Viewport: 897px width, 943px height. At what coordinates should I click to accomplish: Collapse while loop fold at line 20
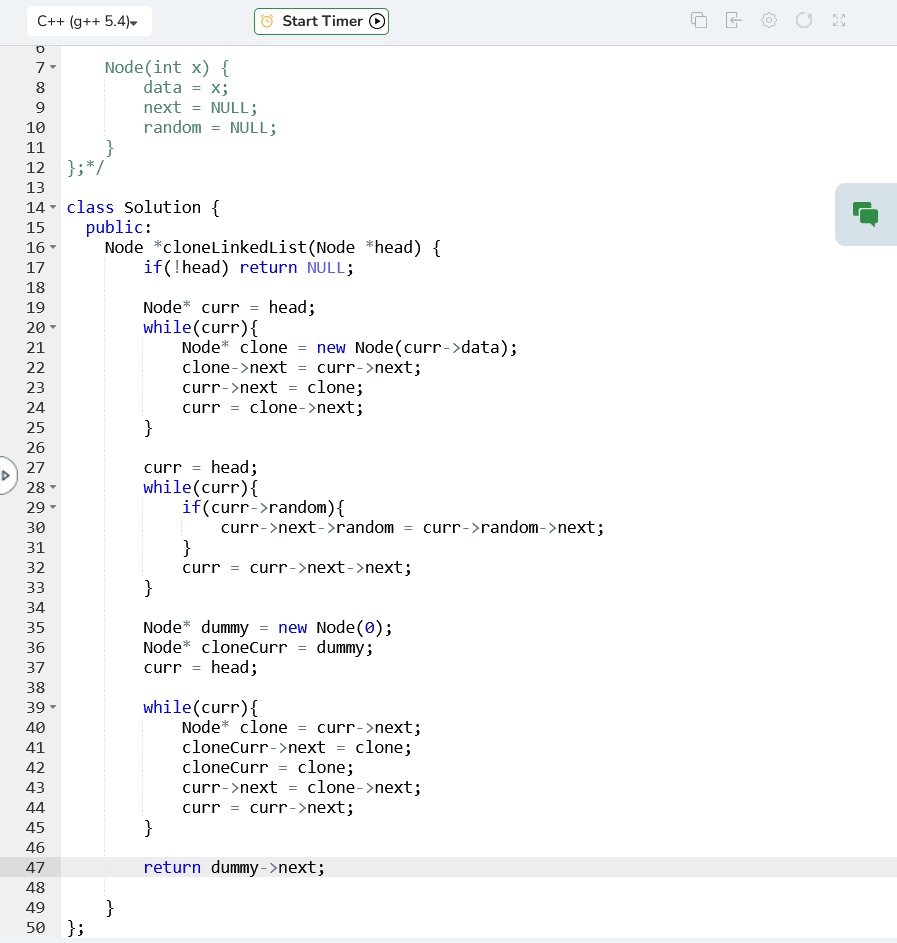coord(53,327)
